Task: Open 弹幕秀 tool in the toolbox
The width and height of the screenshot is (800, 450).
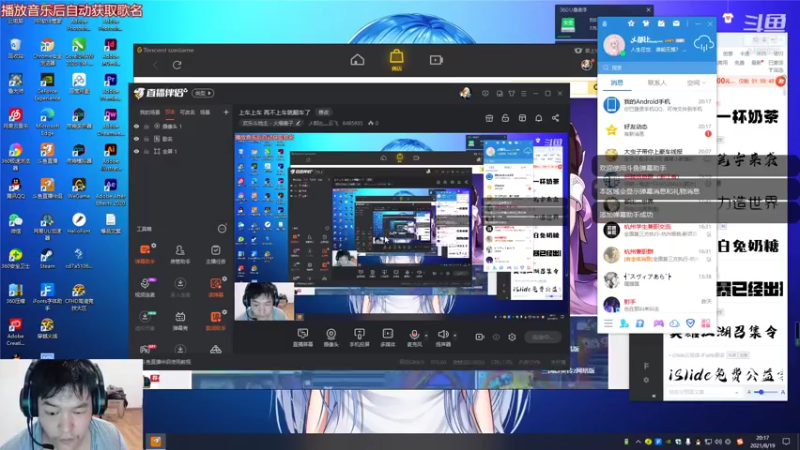Action: pyautogui.click(x=180, y=321)
